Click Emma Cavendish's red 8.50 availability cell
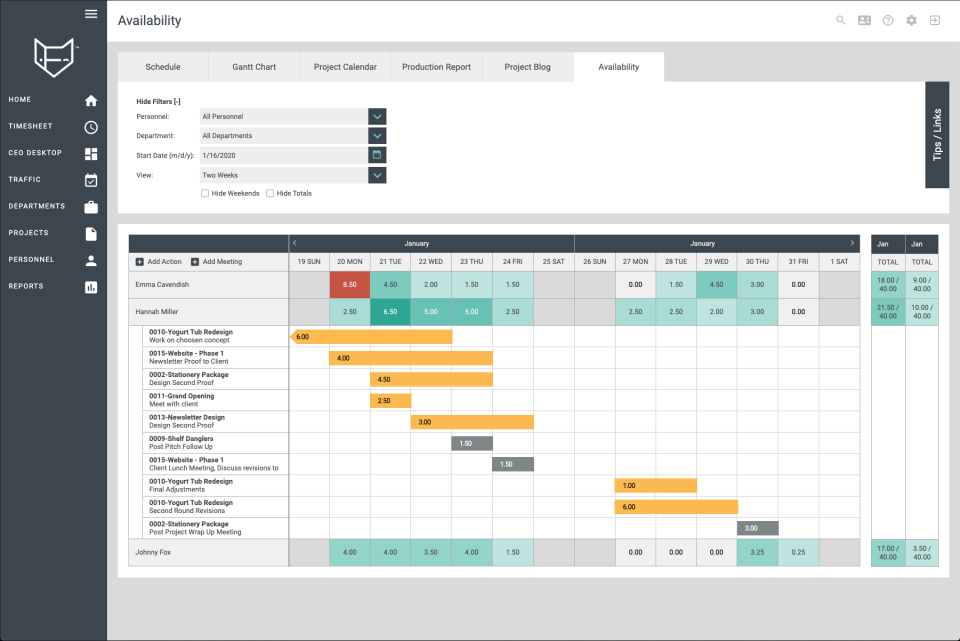 pos(349,286)
